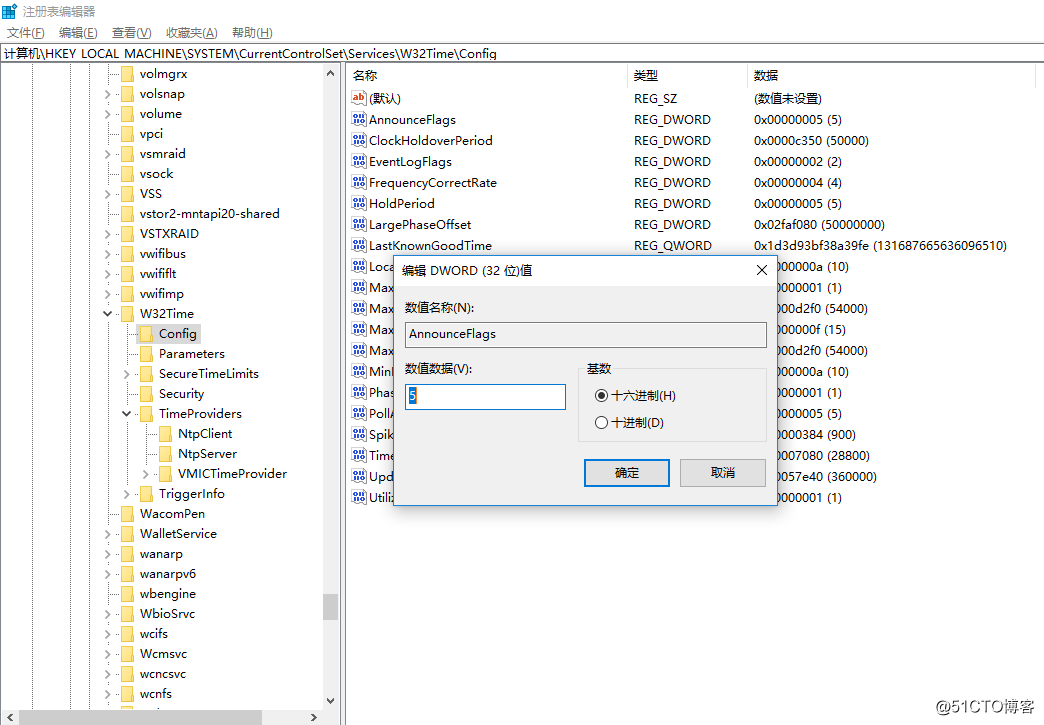Click the vsock folder icon

pyautogui.click(x=128, y=174)
